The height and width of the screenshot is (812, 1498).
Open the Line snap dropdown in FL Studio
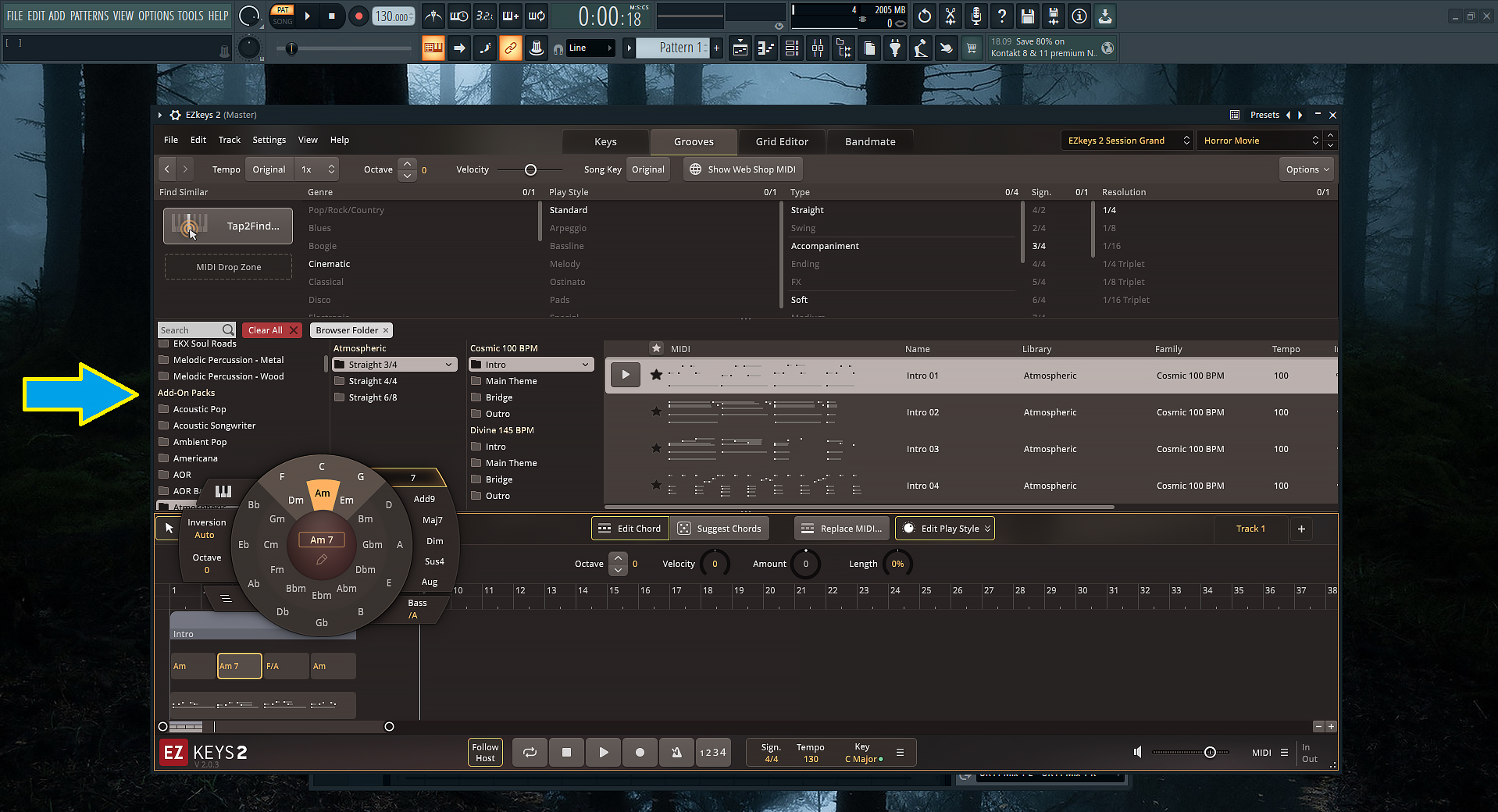point(590,48)
